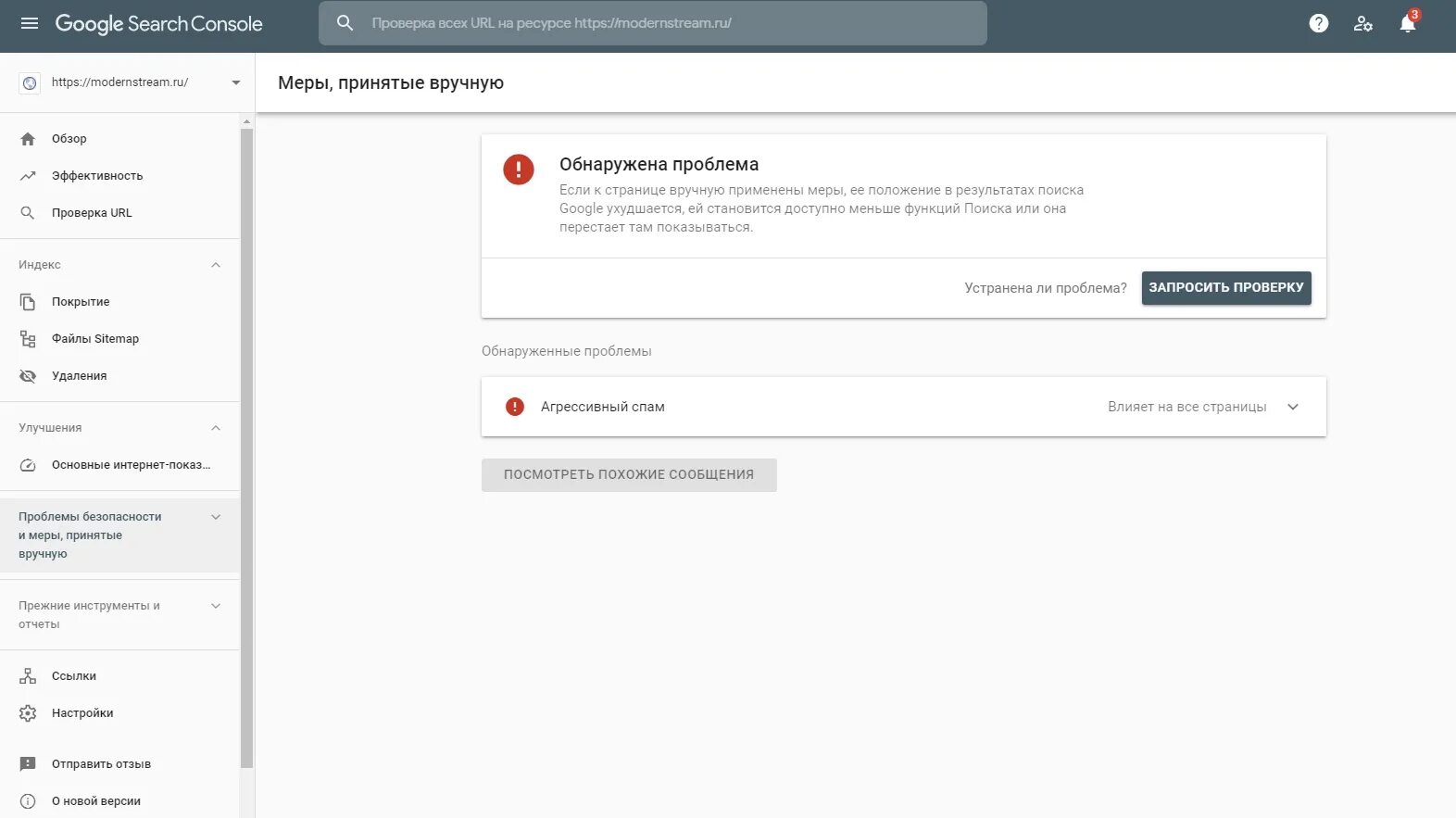Open the hamburger main menu
The height and width of the screenshot is (818, 1456).
30,23
